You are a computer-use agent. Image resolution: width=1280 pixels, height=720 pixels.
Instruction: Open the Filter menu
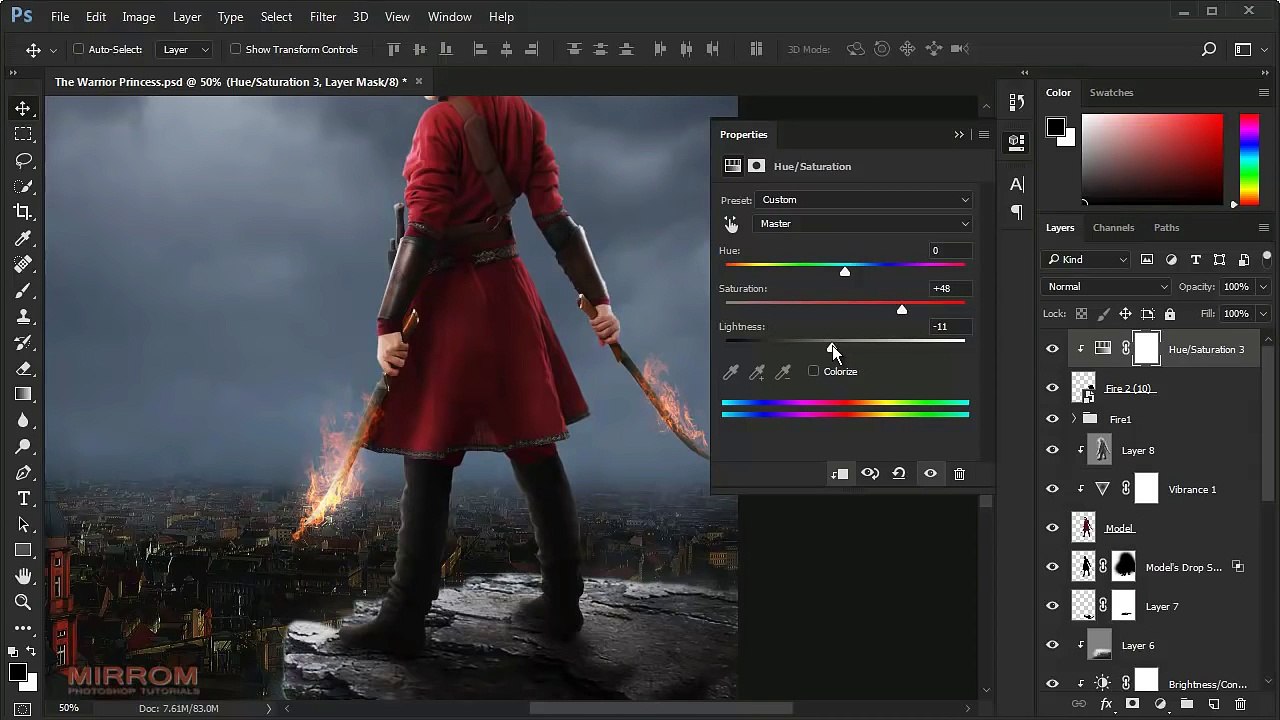point(323,17)
